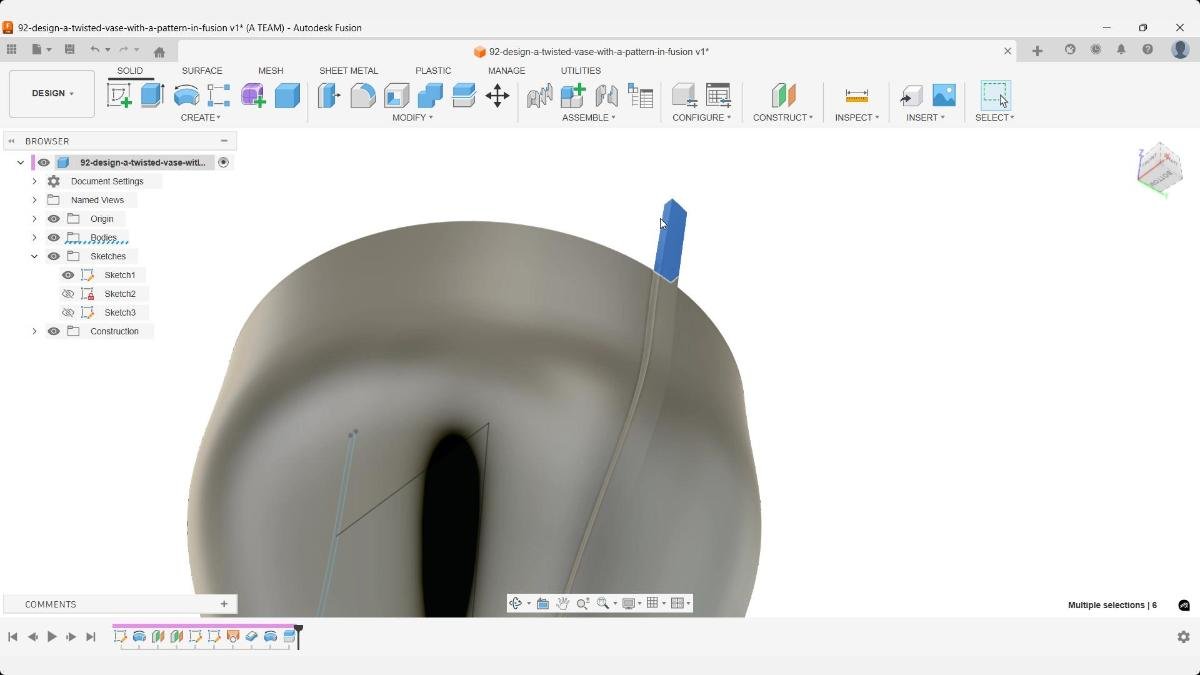Viewport: 1200px width, 675px height.
Task: Toggle visibility of Bodies folder
Action: [x=54, y=238]
